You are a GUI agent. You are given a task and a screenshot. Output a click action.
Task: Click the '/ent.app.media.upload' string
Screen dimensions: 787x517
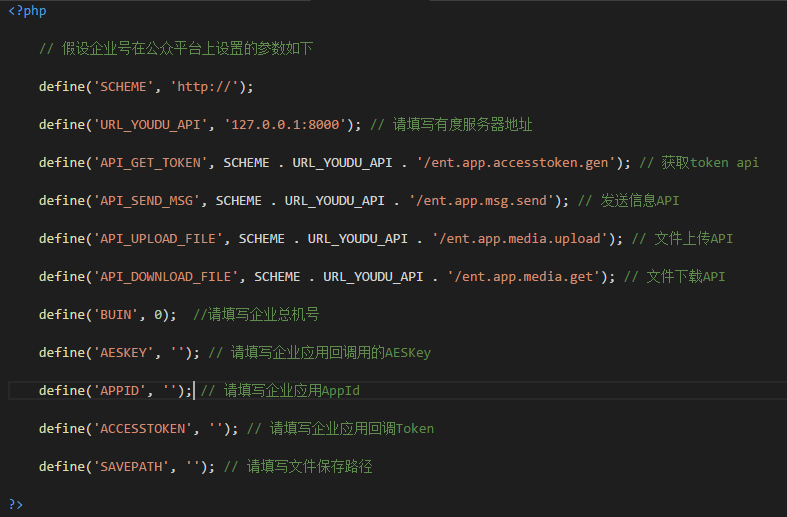pyautogui.click(x=519, y=239)
